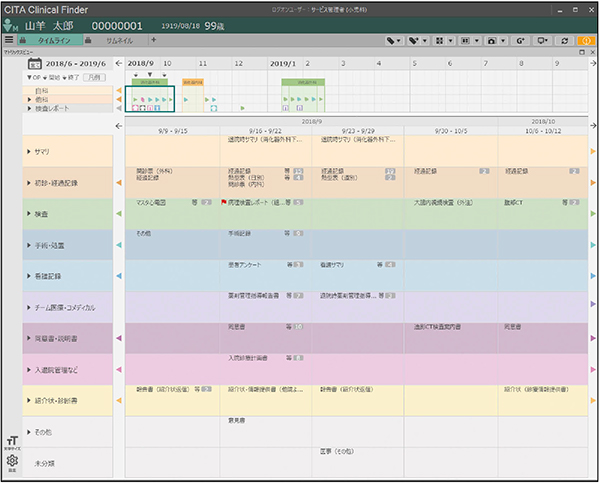
Task: Click the monitor display icon in toolbar
Action: click(543, 40)
